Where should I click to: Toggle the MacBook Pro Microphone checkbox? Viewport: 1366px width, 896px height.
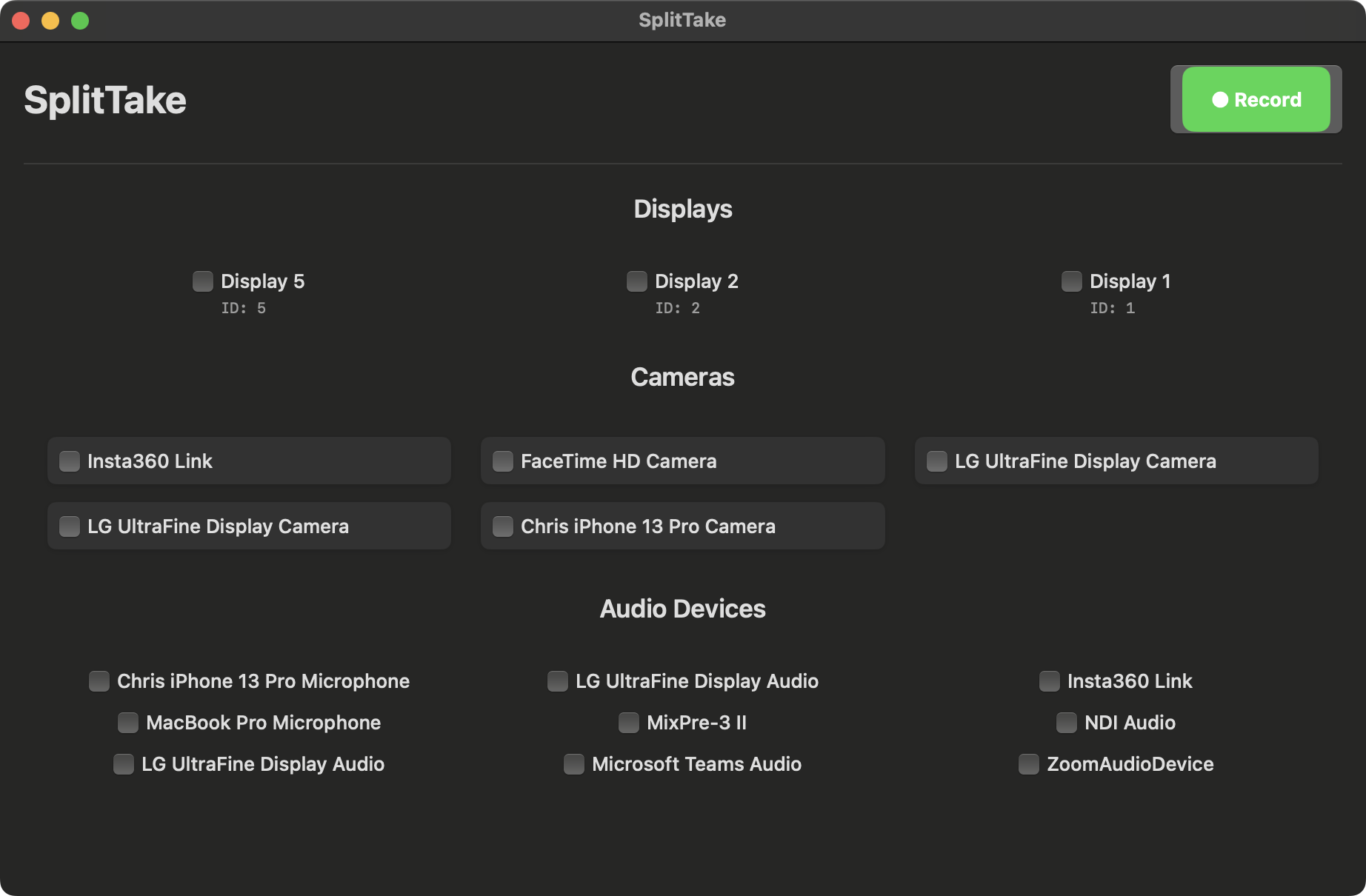[x=128, y=723]
